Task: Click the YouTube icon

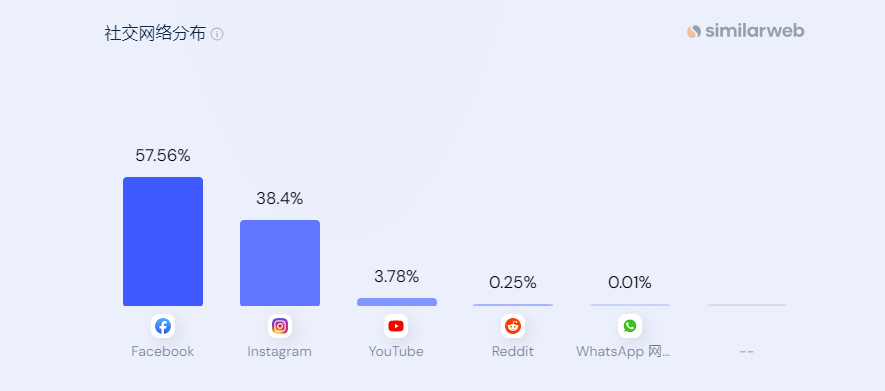Action: (396, 326)
